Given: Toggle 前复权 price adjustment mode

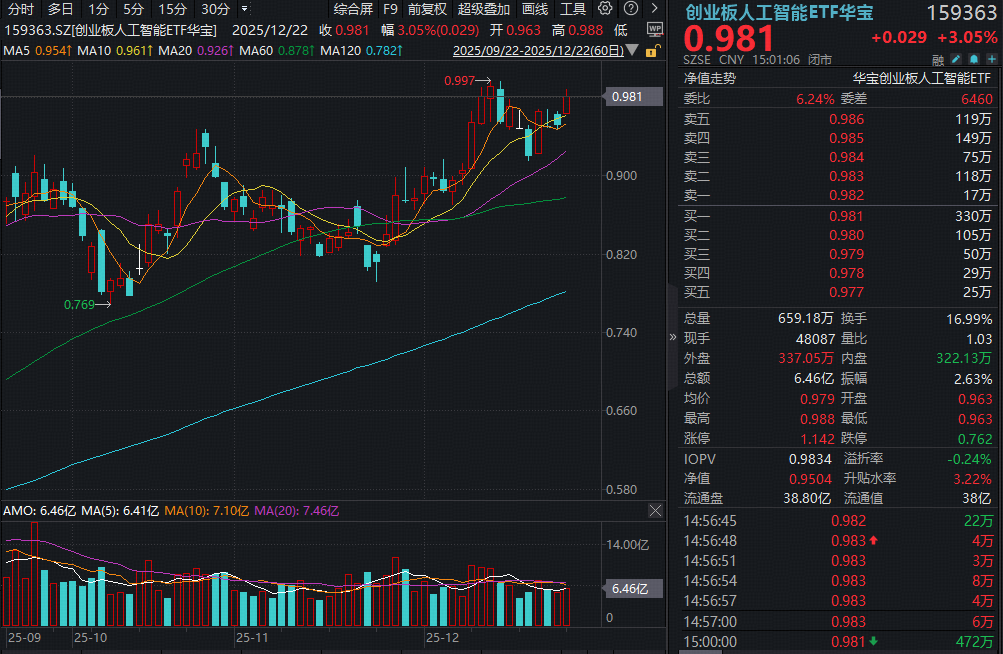Looking at the screenshot, I should point(427,9).
